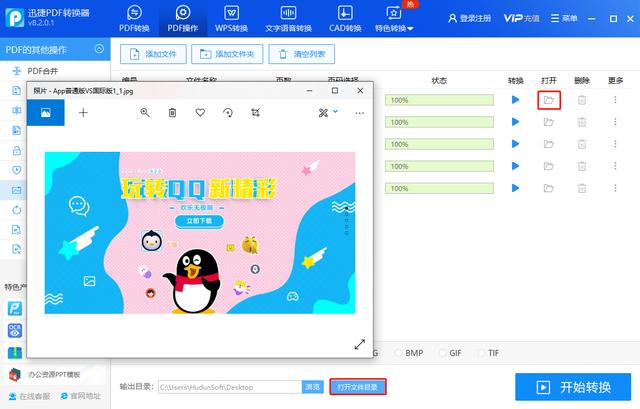
Task: Open folder icon in fifth file row
Action: [549, 188]
